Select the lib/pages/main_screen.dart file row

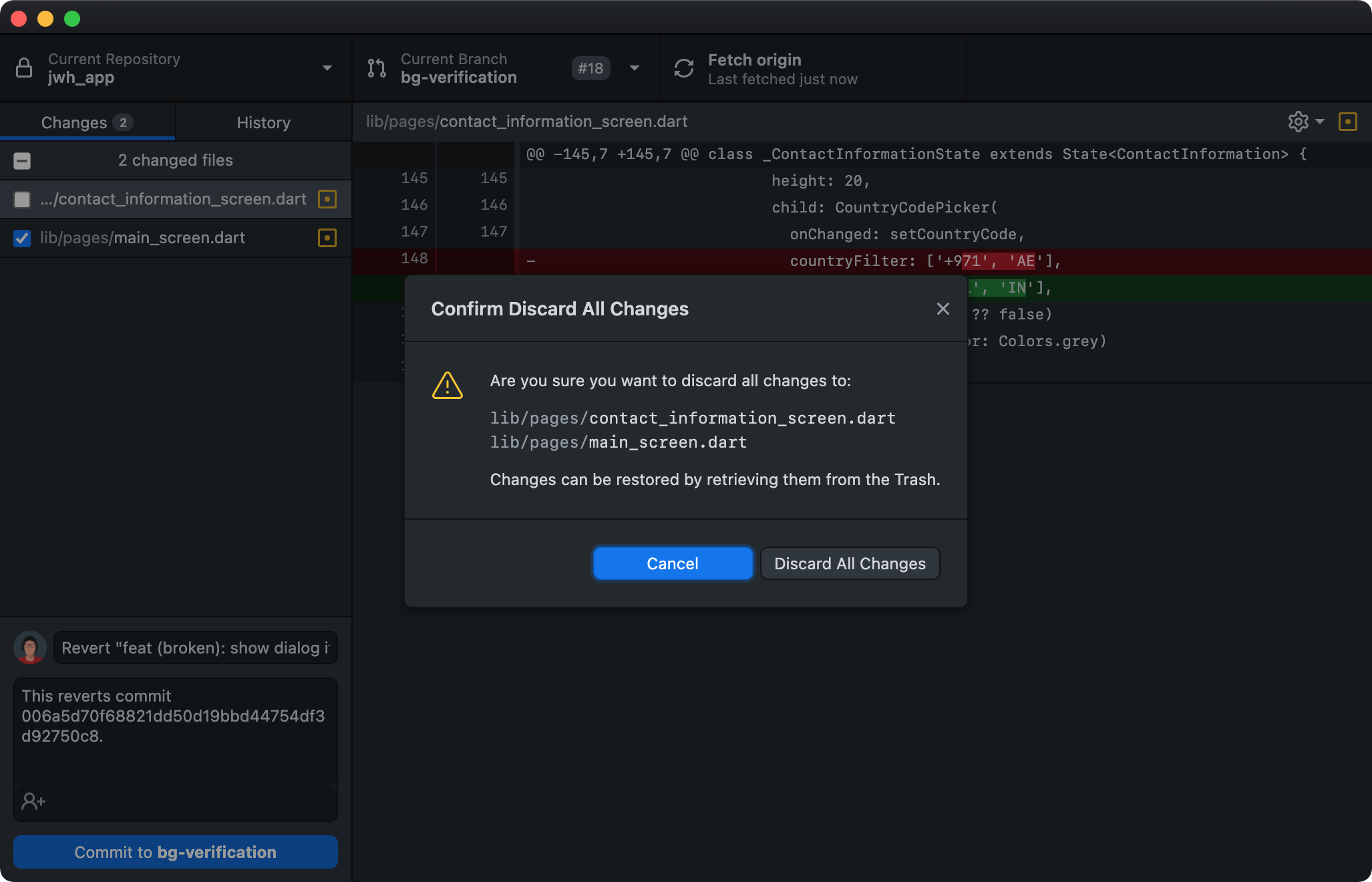pyautogui.click(x=176, y=238)
